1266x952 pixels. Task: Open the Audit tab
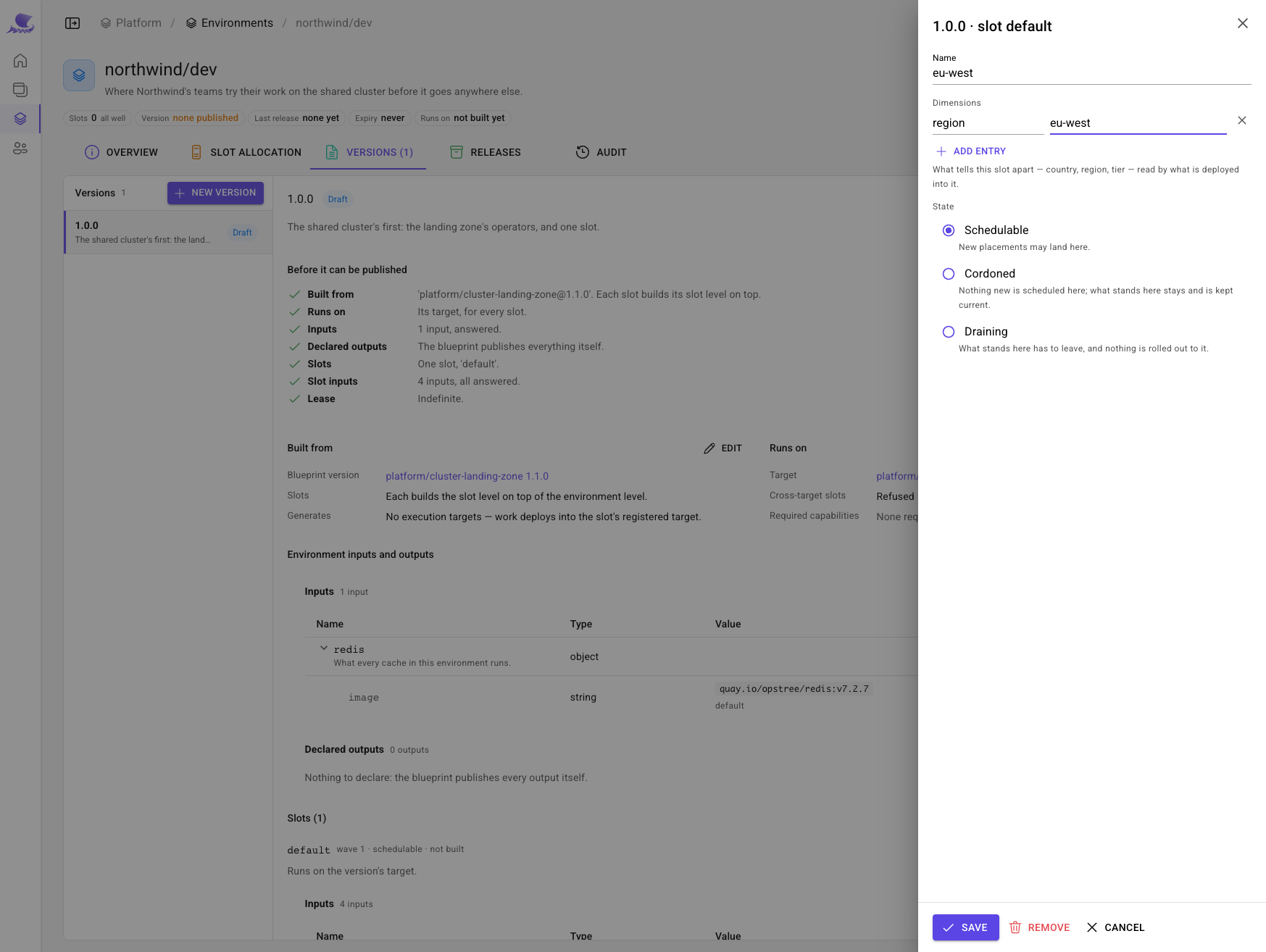pyautogui.click(x=601, y=152)
